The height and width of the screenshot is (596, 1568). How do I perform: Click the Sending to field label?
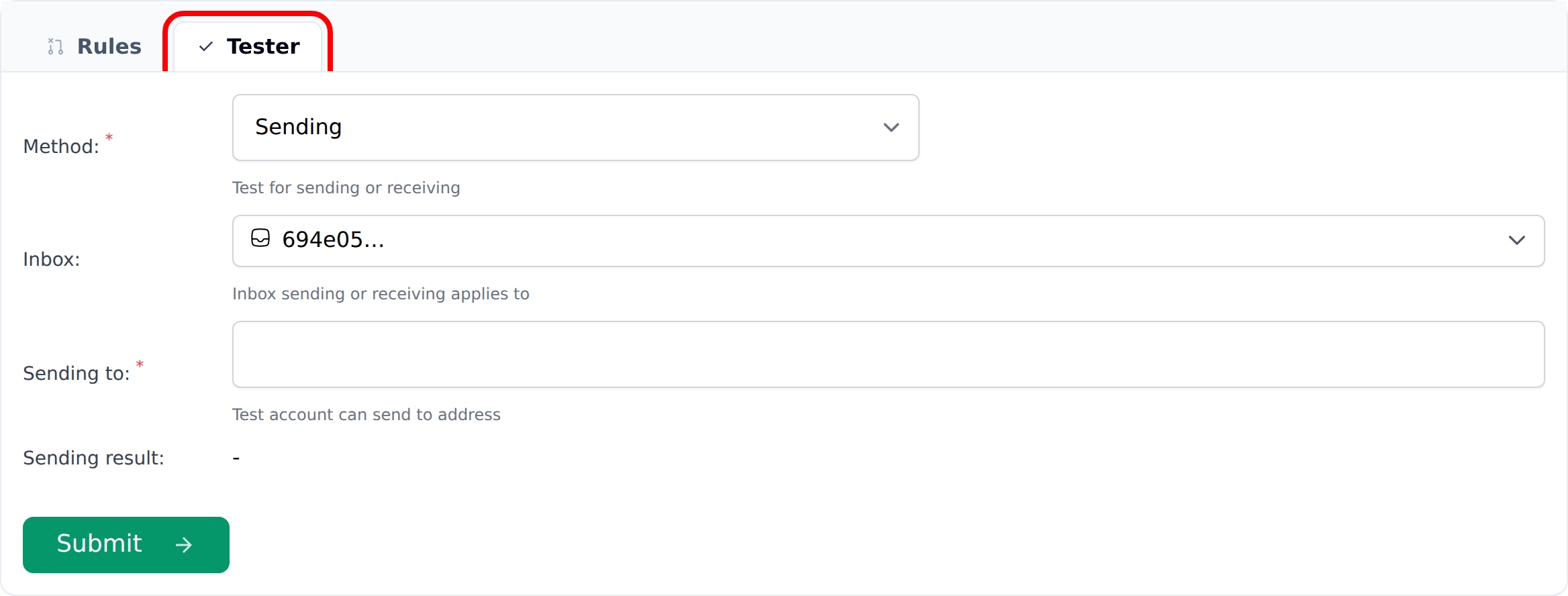[76, 373]
